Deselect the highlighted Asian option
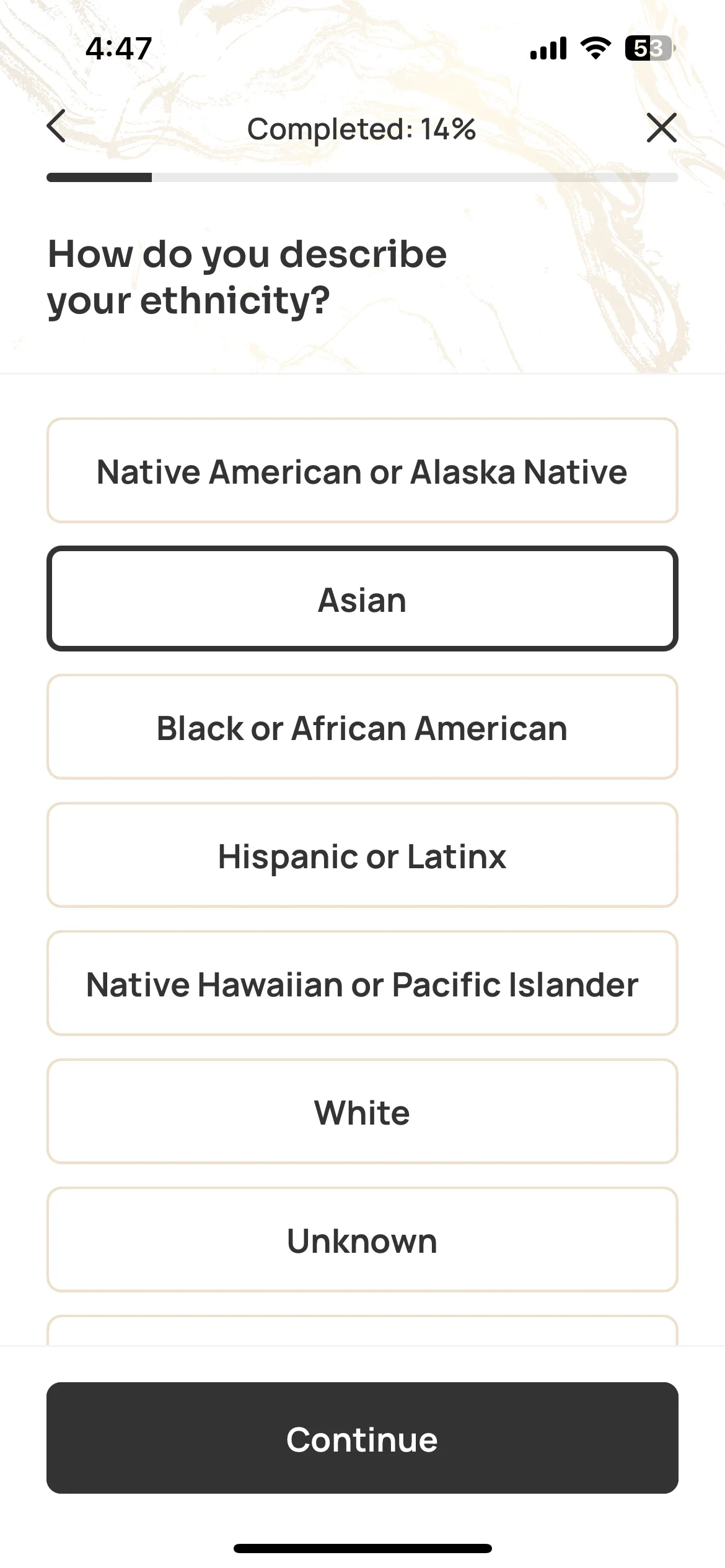This screenshot has width=725, height=1568. (362, 599)
